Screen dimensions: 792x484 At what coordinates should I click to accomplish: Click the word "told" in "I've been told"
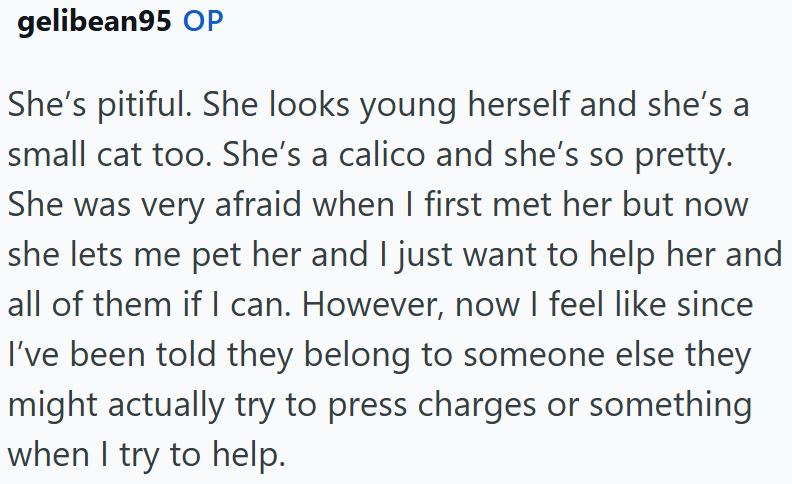(186, 355)
